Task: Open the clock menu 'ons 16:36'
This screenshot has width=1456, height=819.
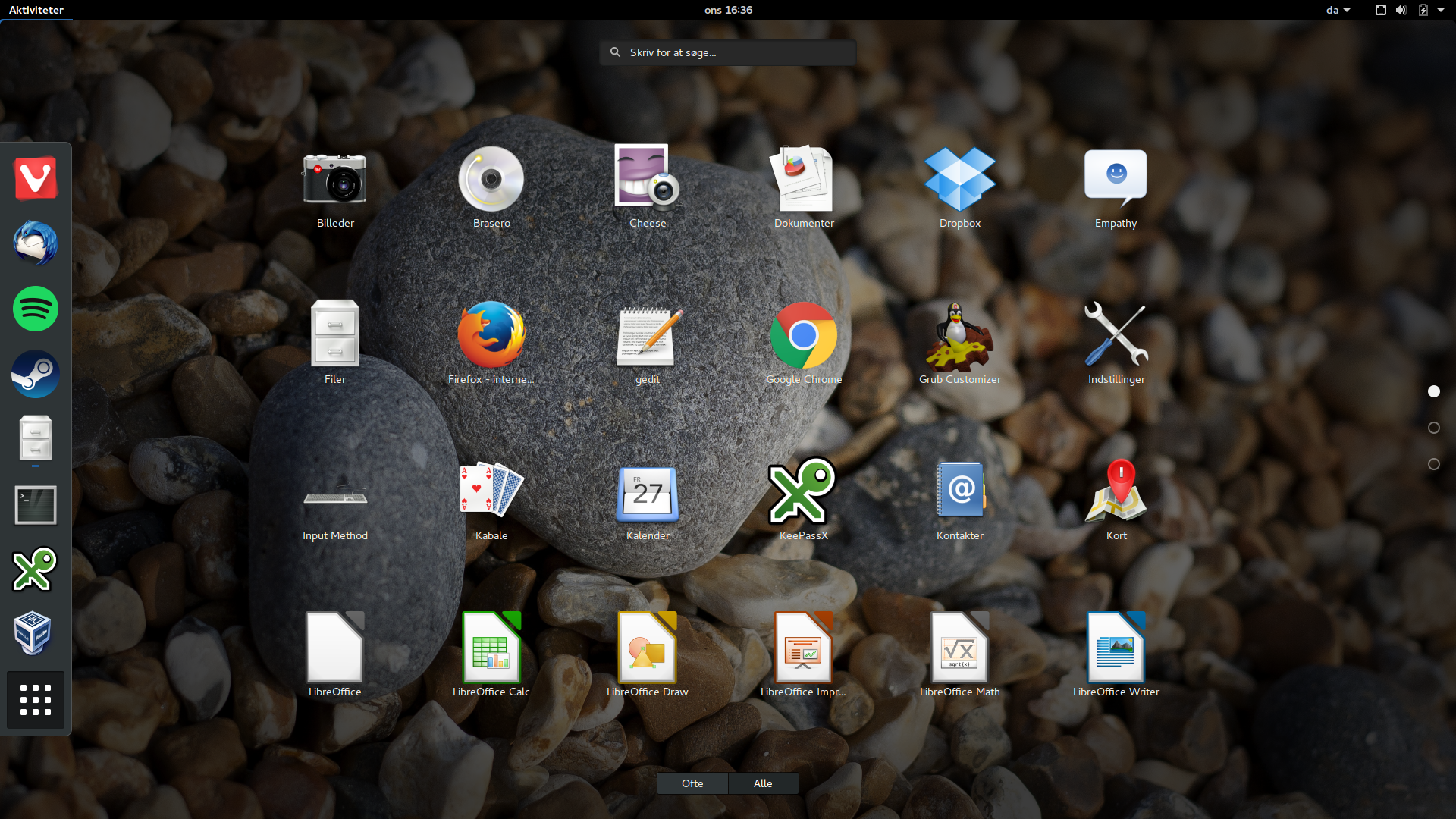Action: pyautogui.click(x=728, y=10)
